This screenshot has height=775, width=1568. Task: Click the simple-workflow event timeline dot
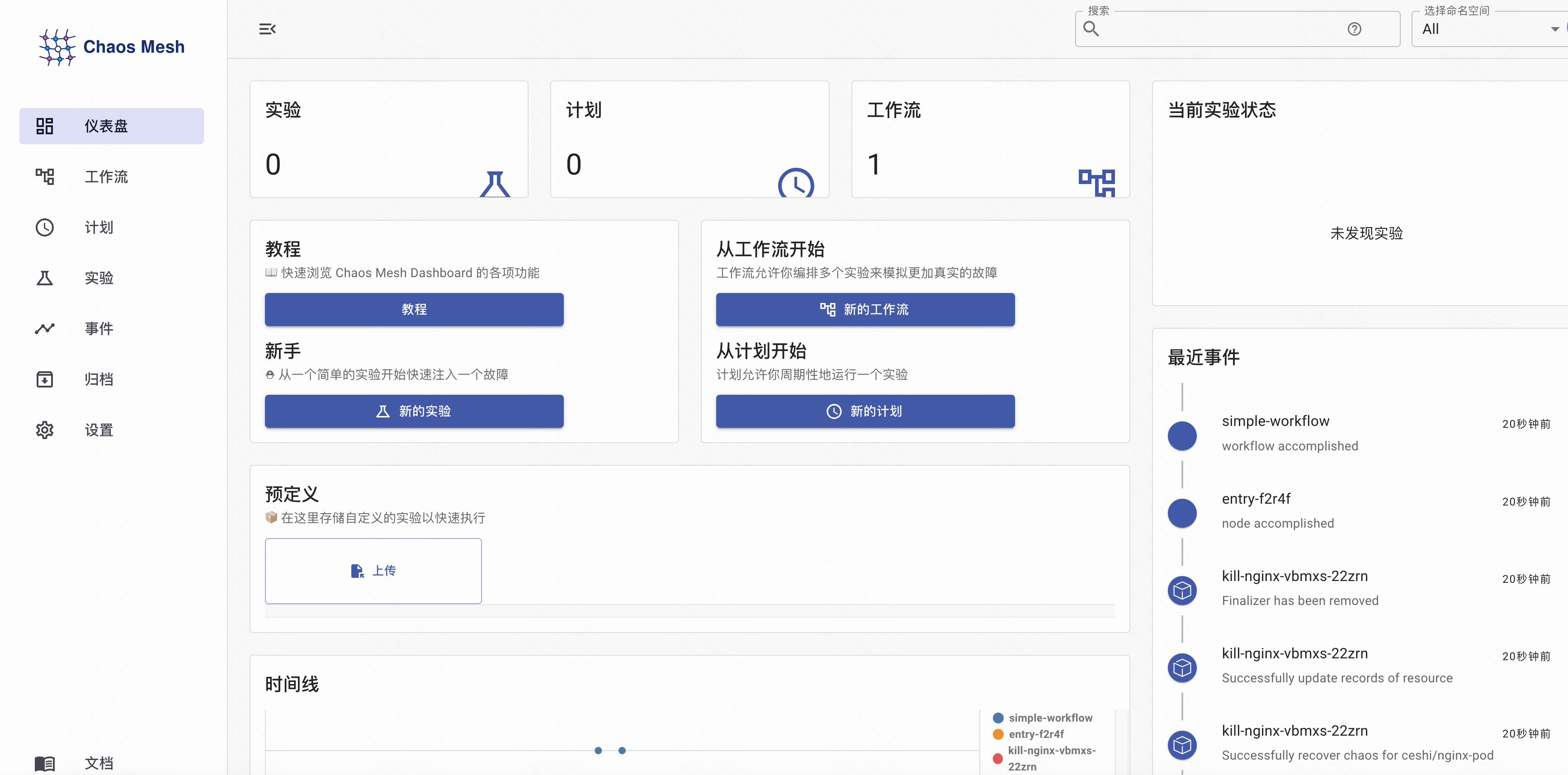pyautogui.click(x=1182, y=436)
